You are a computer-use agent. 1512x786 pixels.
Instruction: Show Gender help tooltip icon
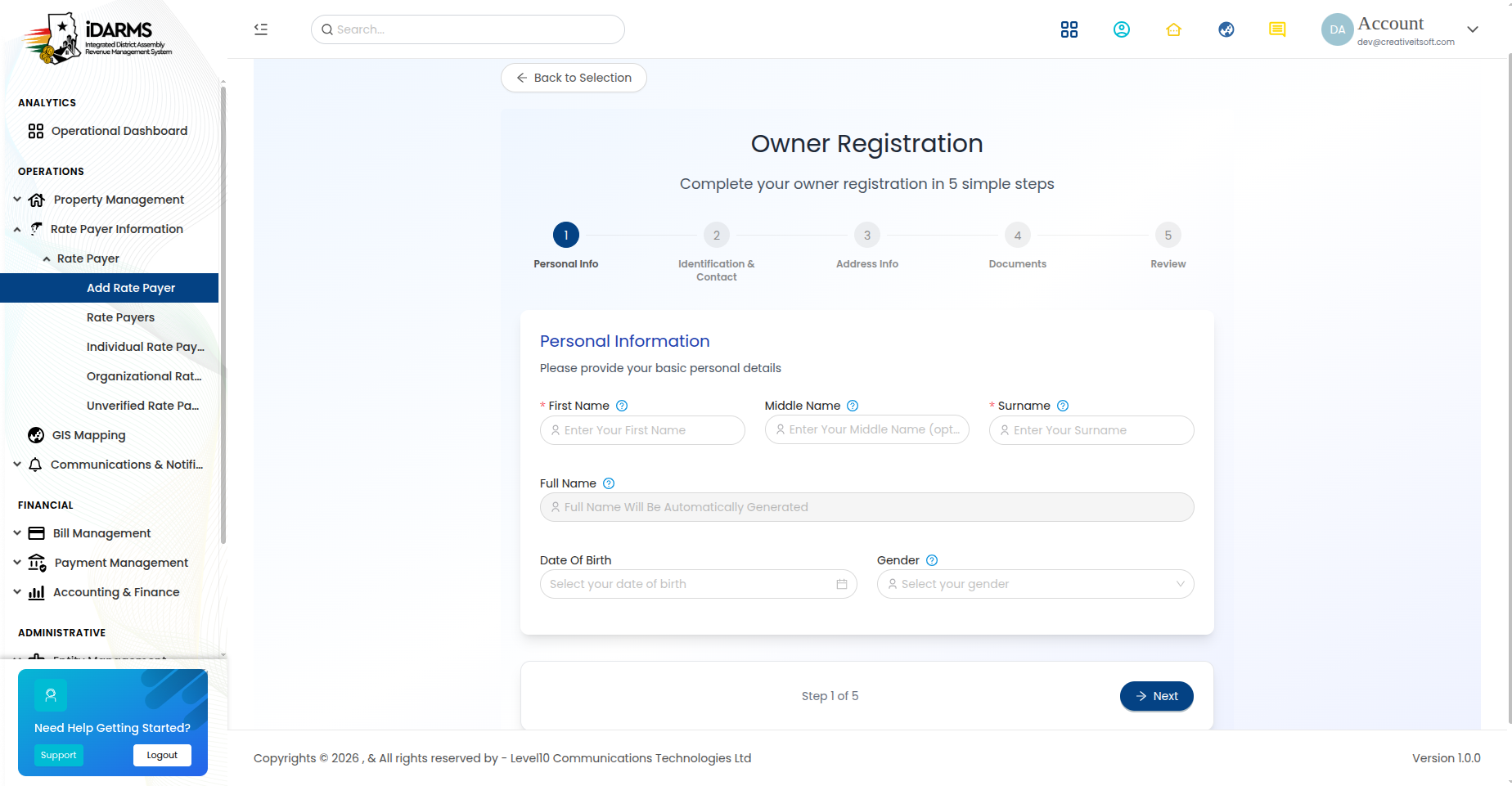tap(932, 560)
